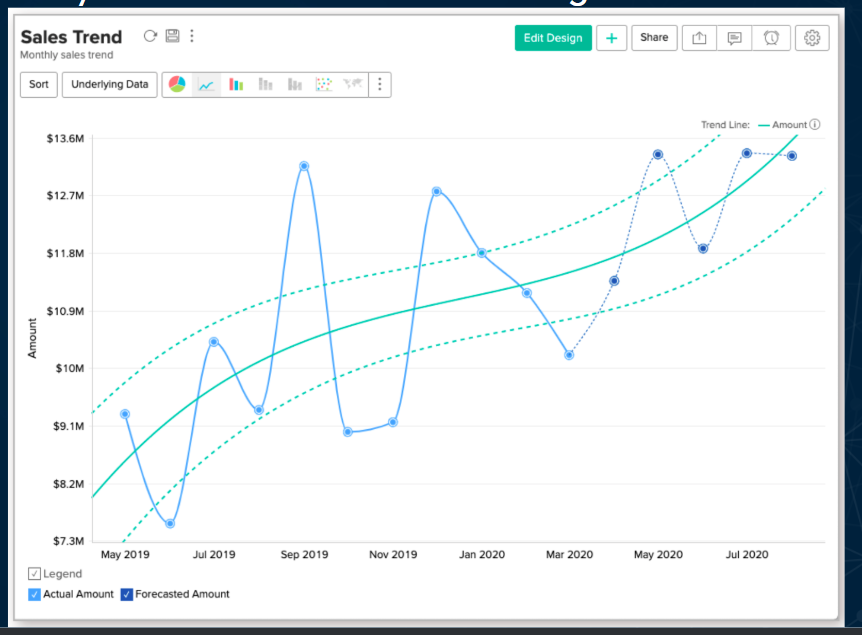The image size is (862, 635).
Task: Click the forecasted May 2020 data point
Action: point(658,154)
